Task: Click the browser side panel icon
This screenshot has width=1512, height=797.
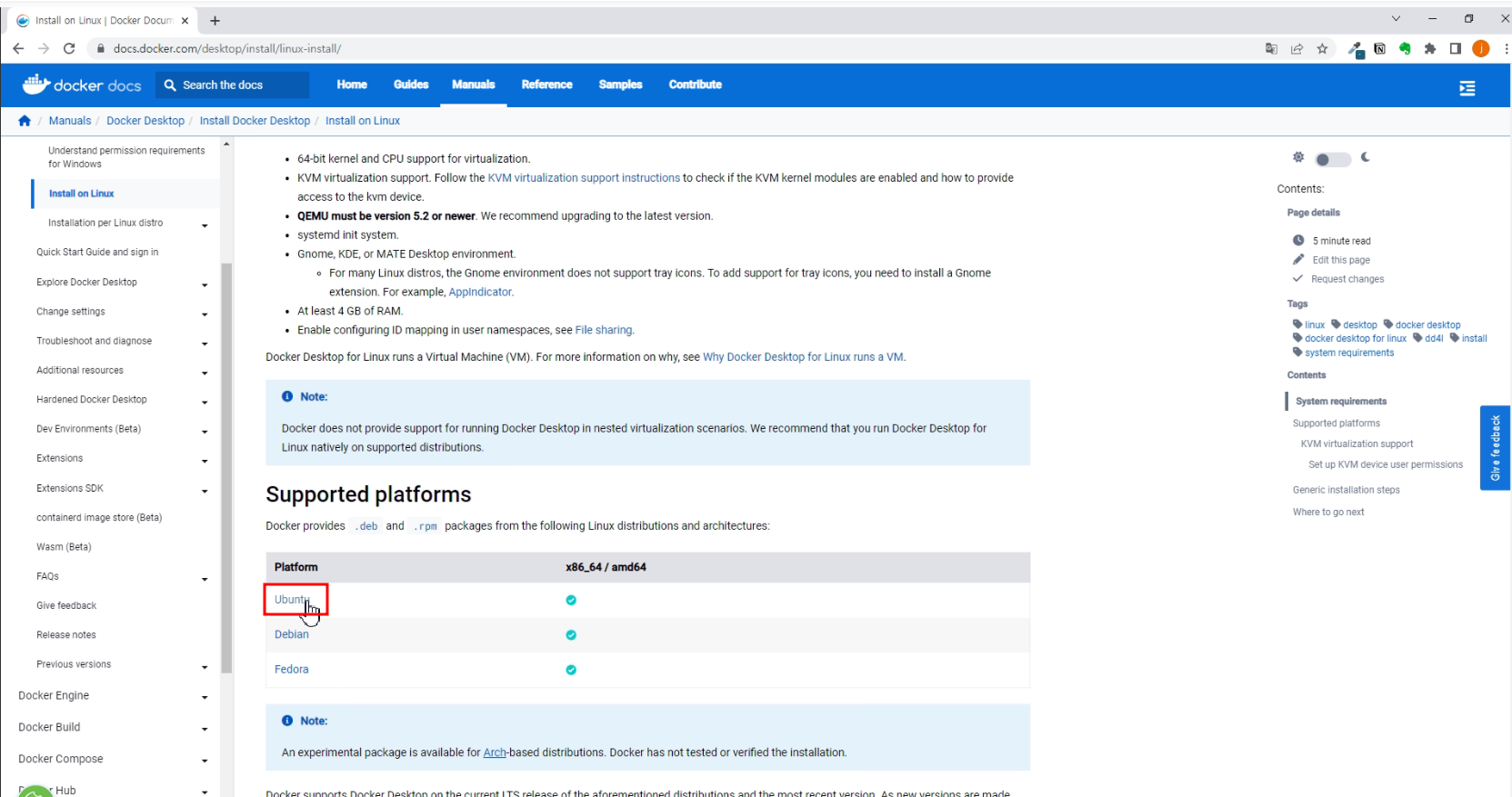Action: pos(1456,48)
